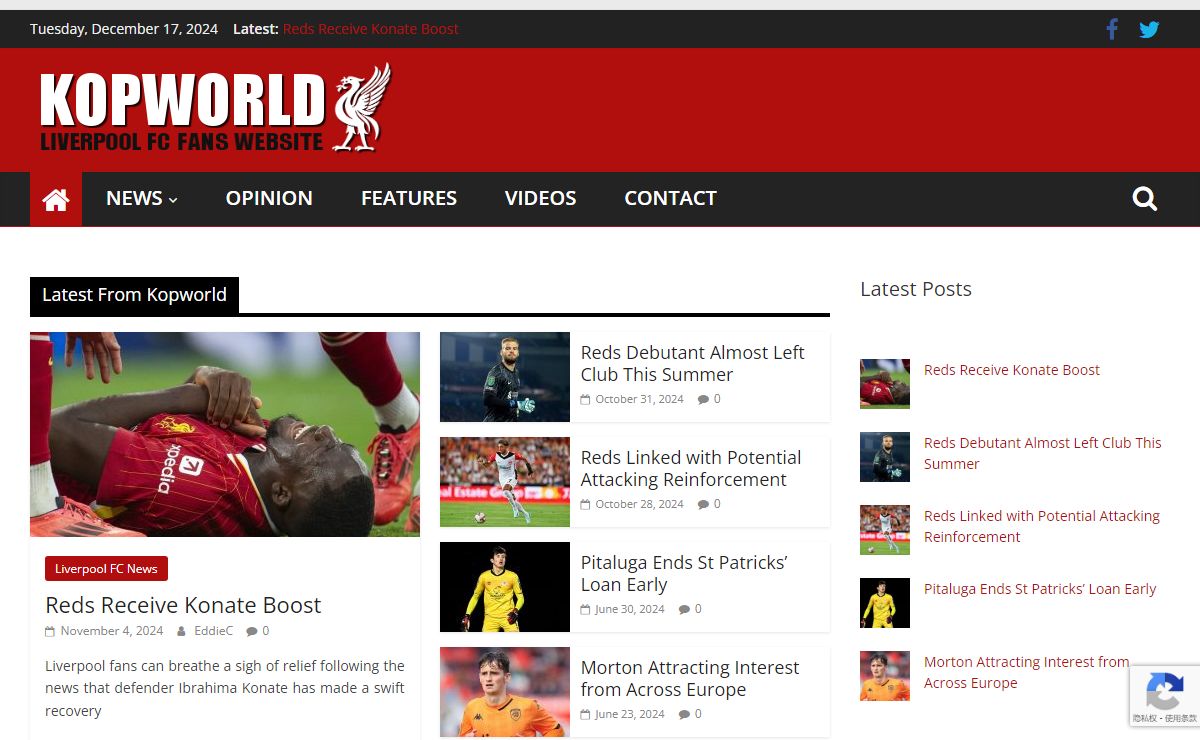This screenshot has height=740, width=1200.
Task: Open article Reds Linked with Potential Attacking Reinforcement
Action: [691, 468]
